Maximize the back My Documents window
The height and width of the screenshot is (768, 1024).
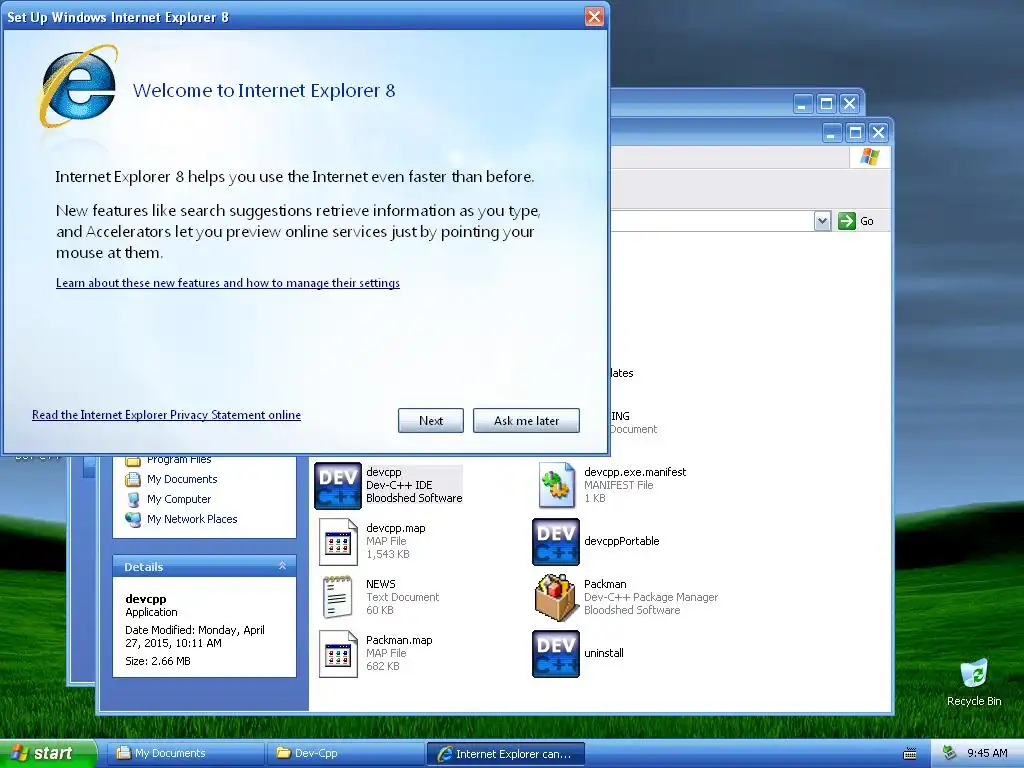click(826, 103)
